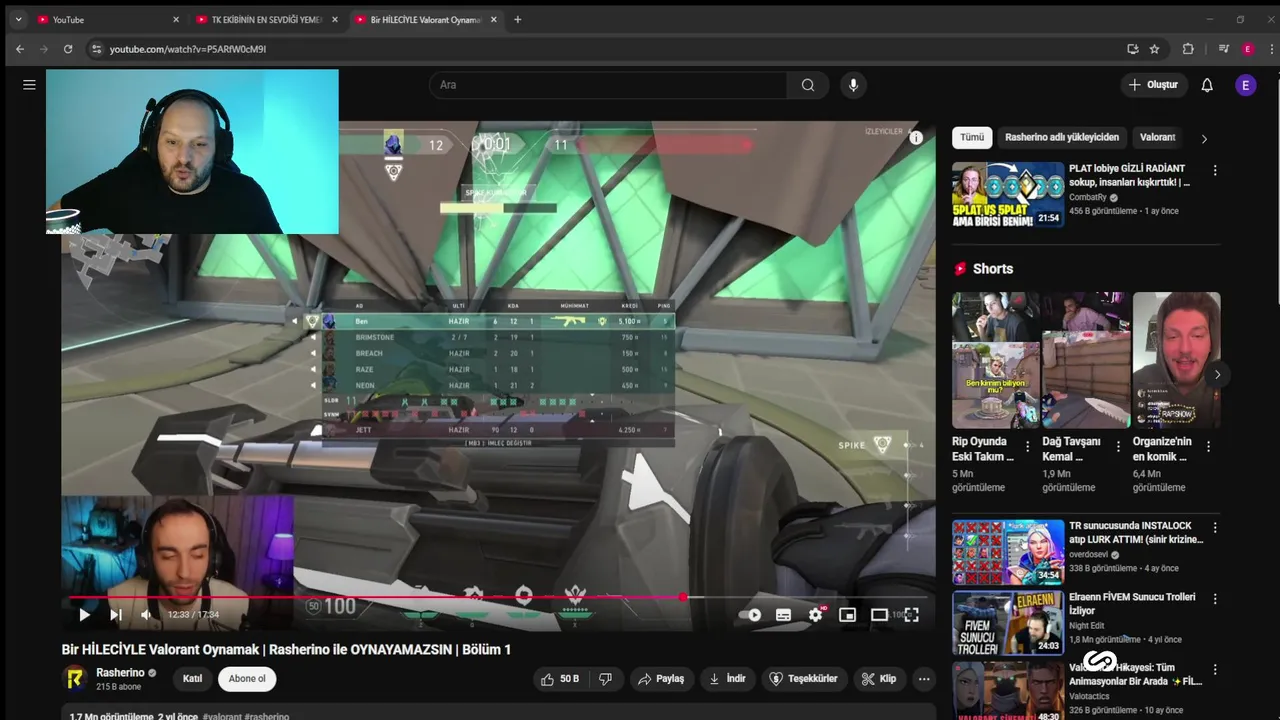Like the video showing 50 B

click(560, 679)
